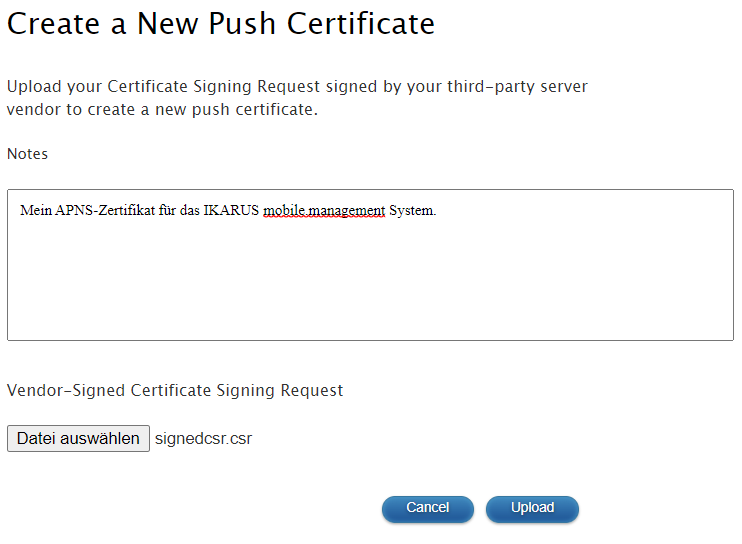Click the Create a New Push Certificate heading
The image size is (742, 544).
pos(221,24)
